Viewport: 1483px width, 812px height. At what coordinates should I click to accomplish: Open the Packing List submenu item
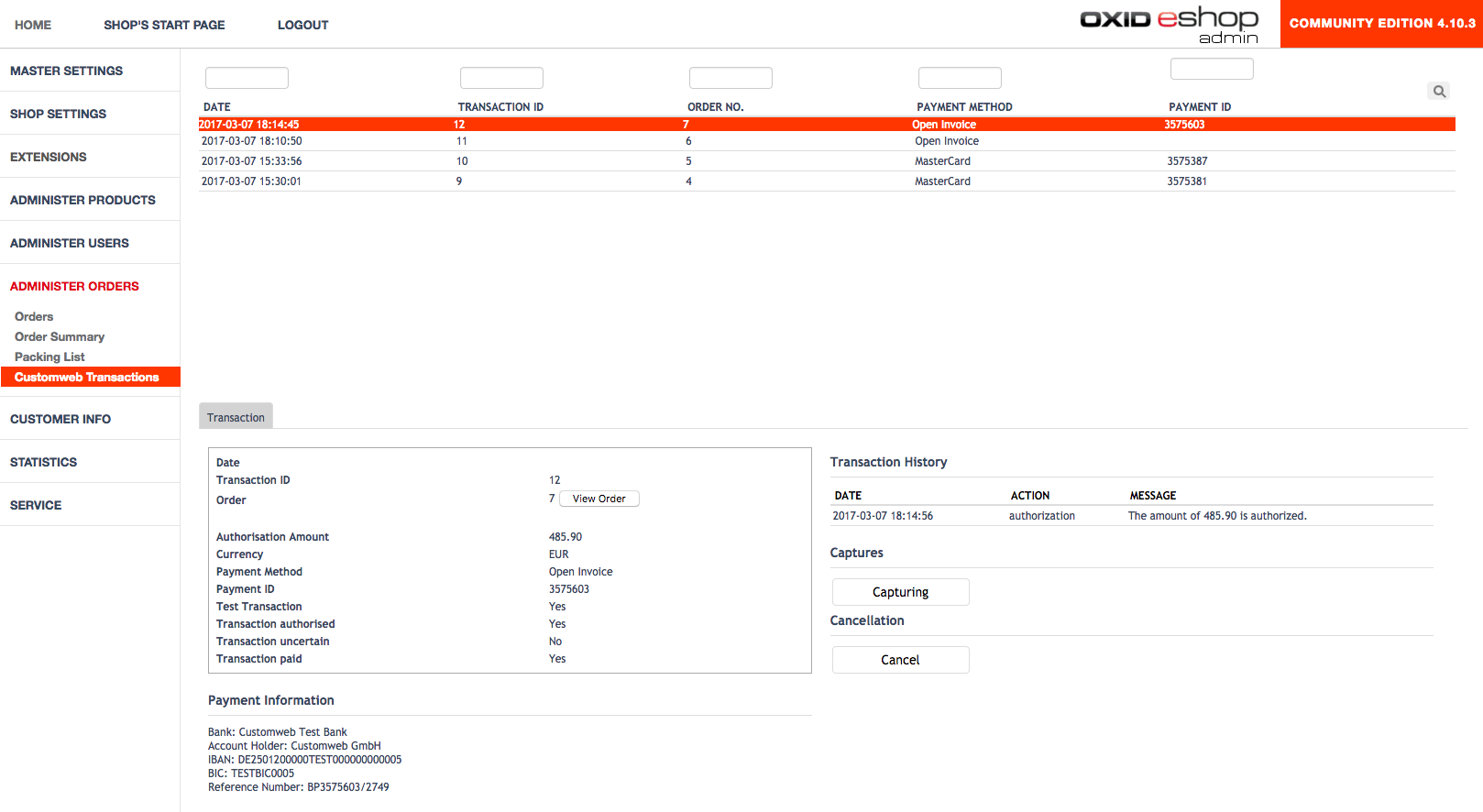tap(49, 357)
